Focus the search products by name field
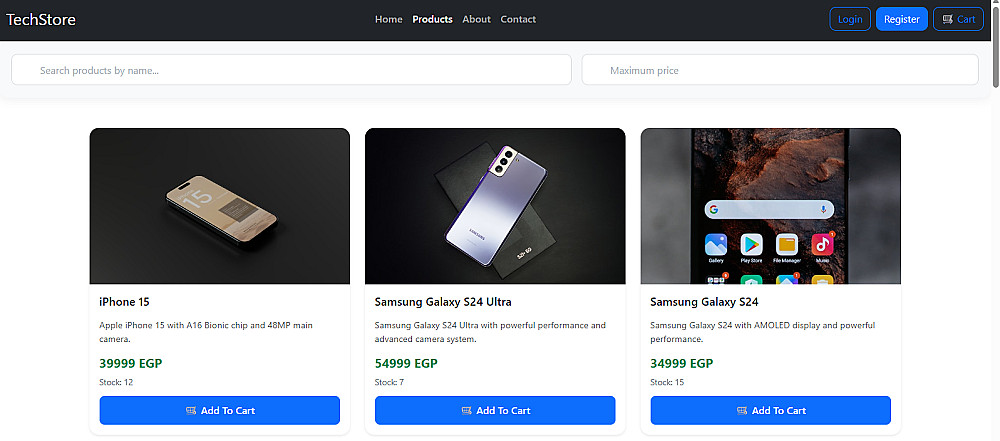Viewport: 1000px width, 441px height. tap(291, 70)
